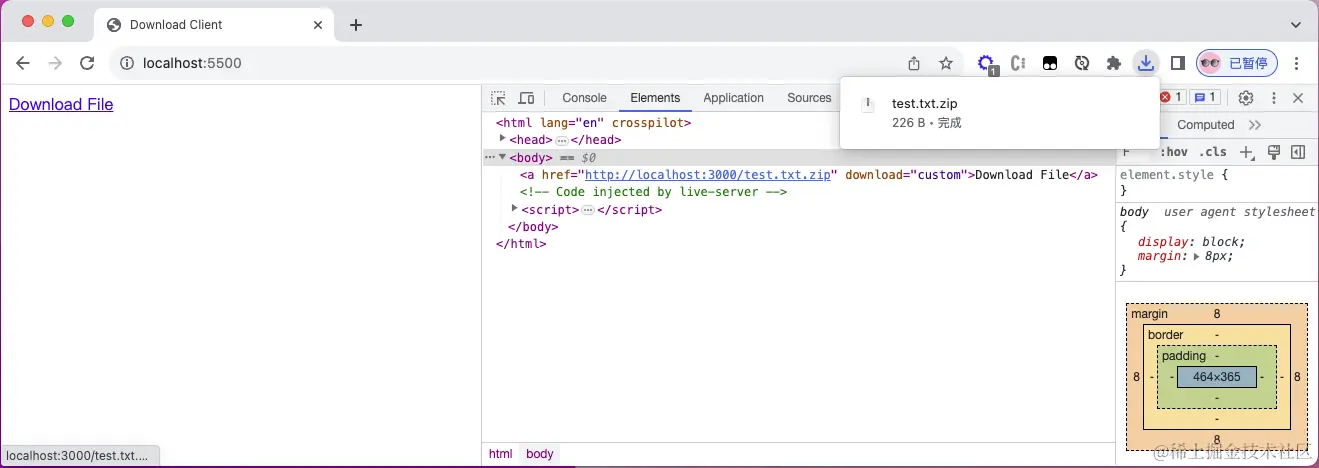
Task: Expand the head element node
Action: [503, 139]
